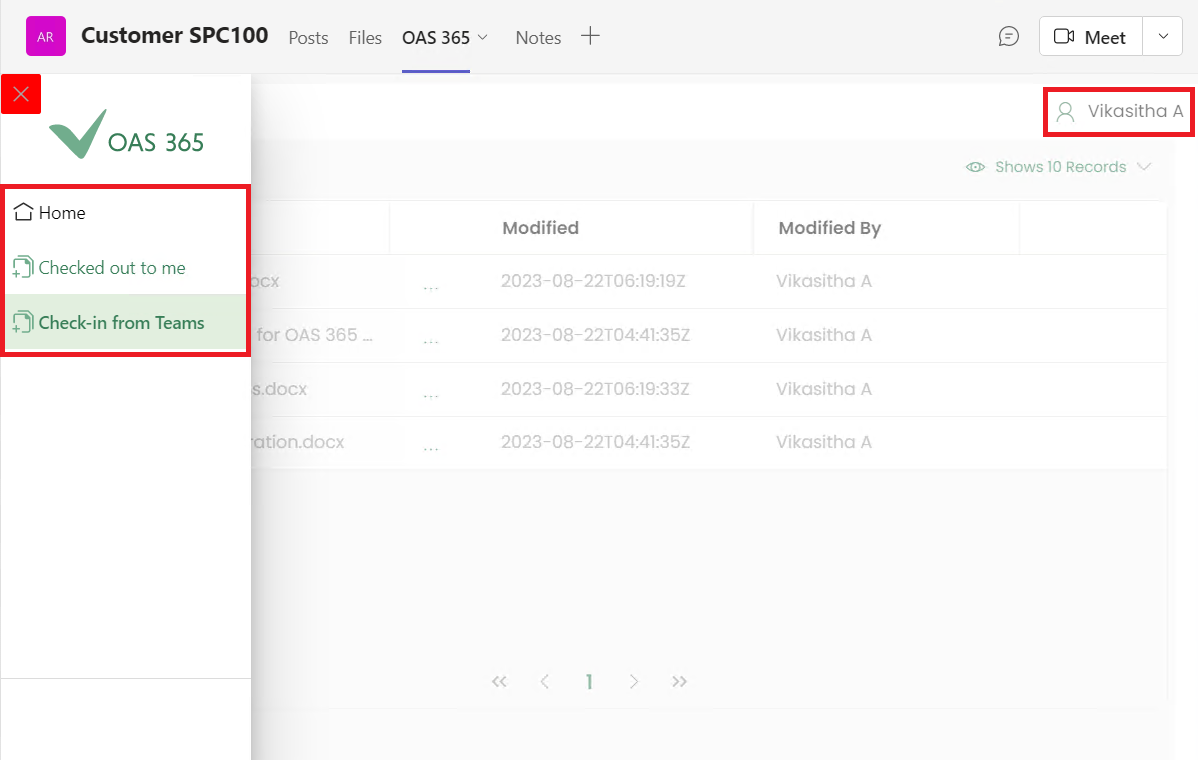Open the conversation chat icon
Image resolution: width=1198 pixels, height=760 pixels.
1009,37
